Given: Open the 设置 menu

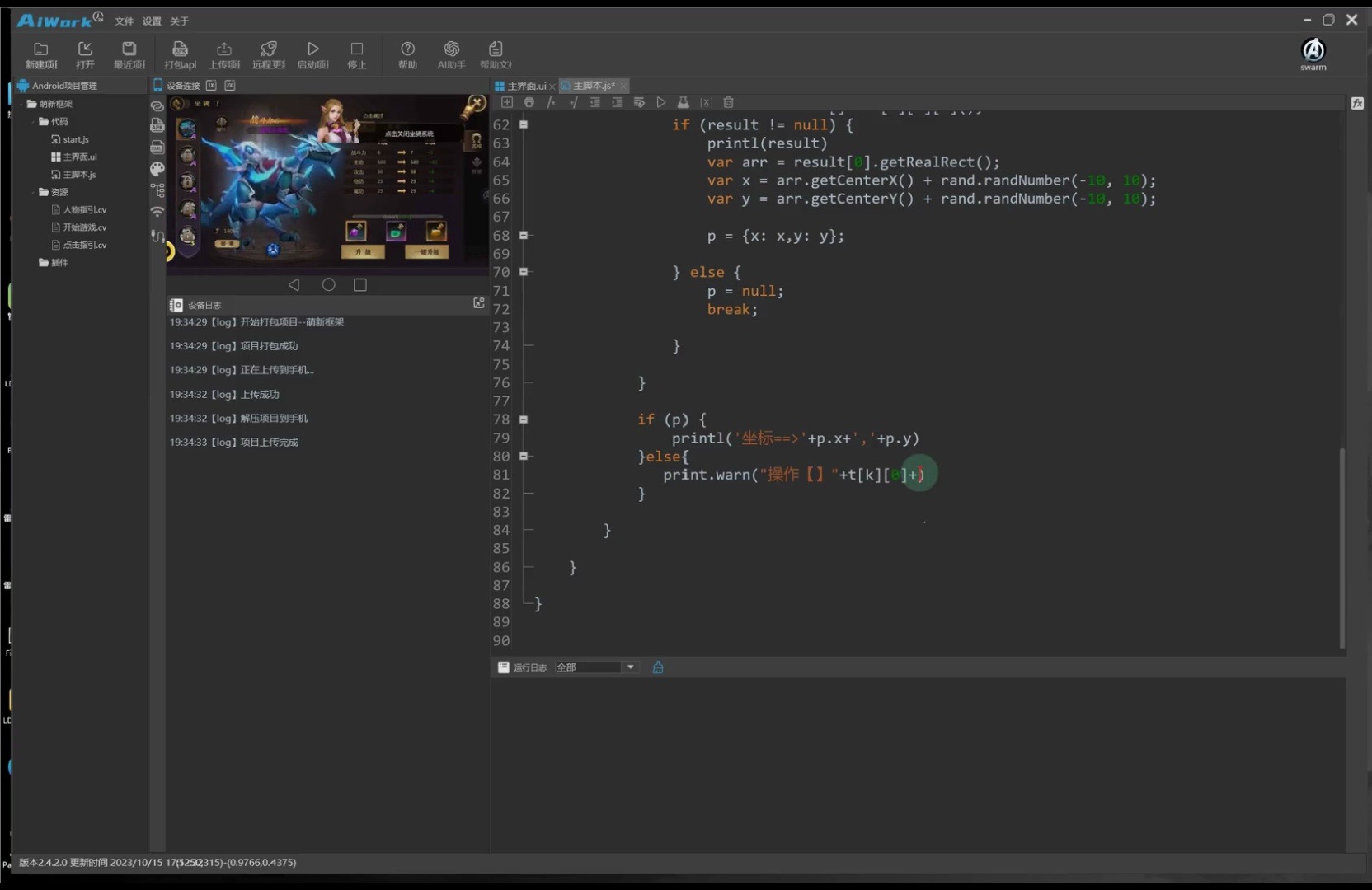Looking at the screenshot, I should pos(152,21).
